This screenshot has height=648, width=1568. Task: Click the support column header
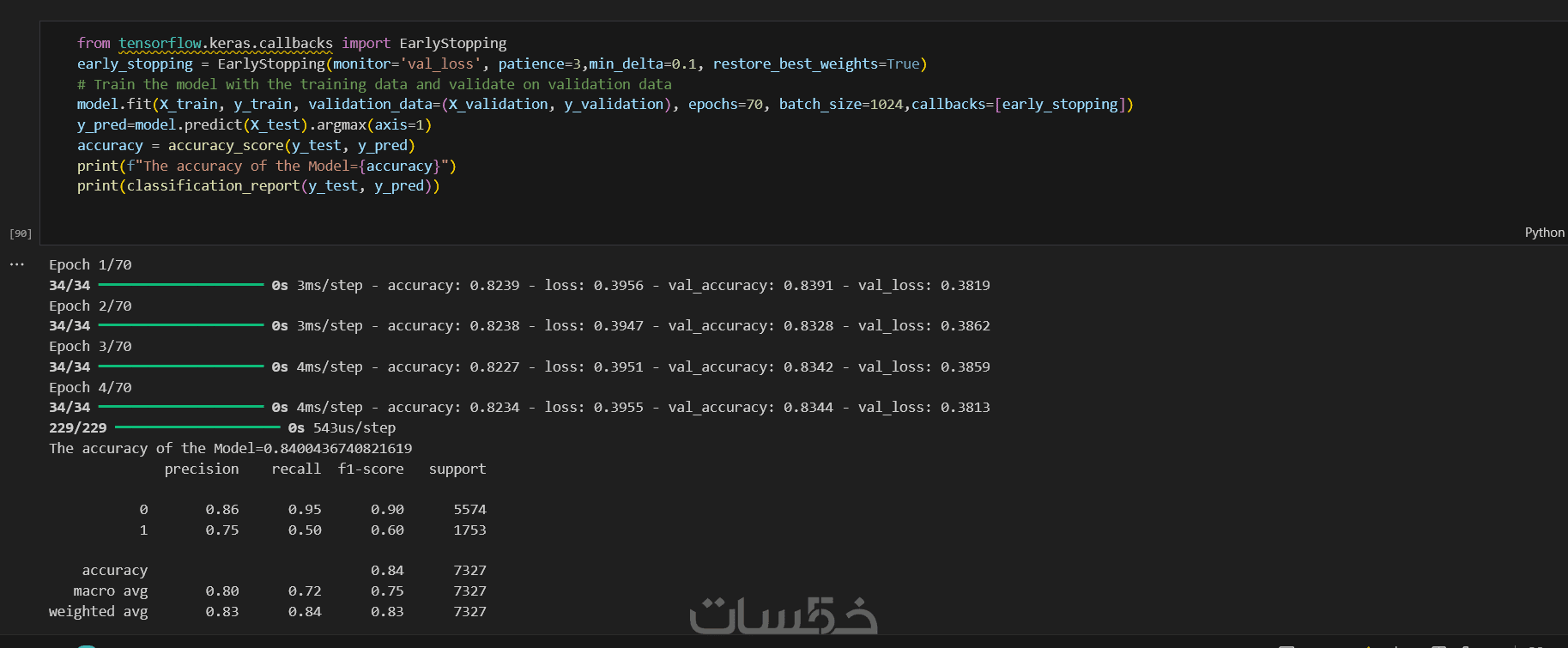tap(457, 469)
